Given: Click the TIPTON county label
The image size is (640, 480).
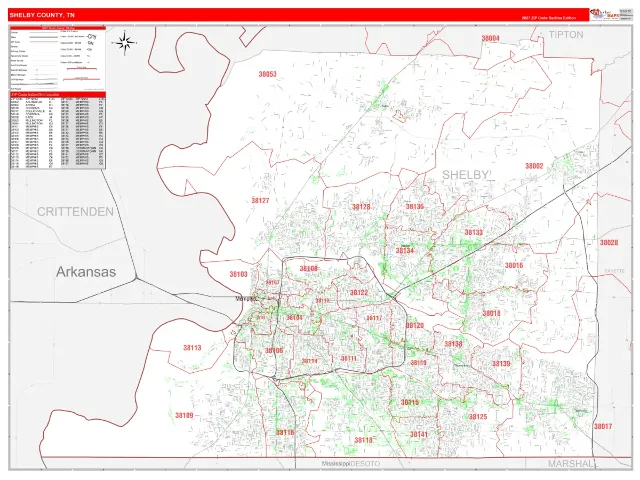Looking at the screenshot, I should 566,35.
